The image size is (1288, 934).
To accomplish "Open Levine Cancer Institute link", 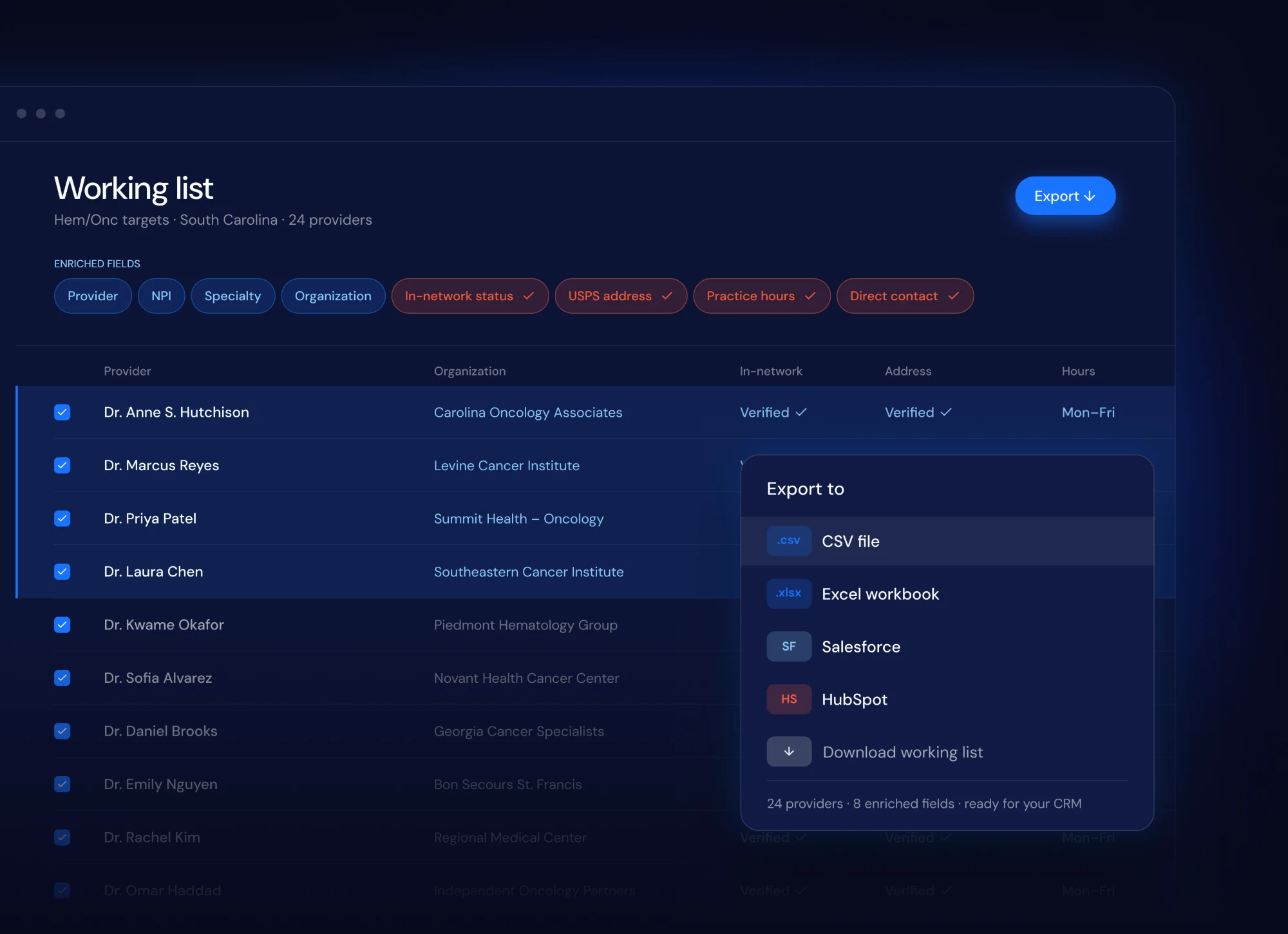I will pos(507,465).
